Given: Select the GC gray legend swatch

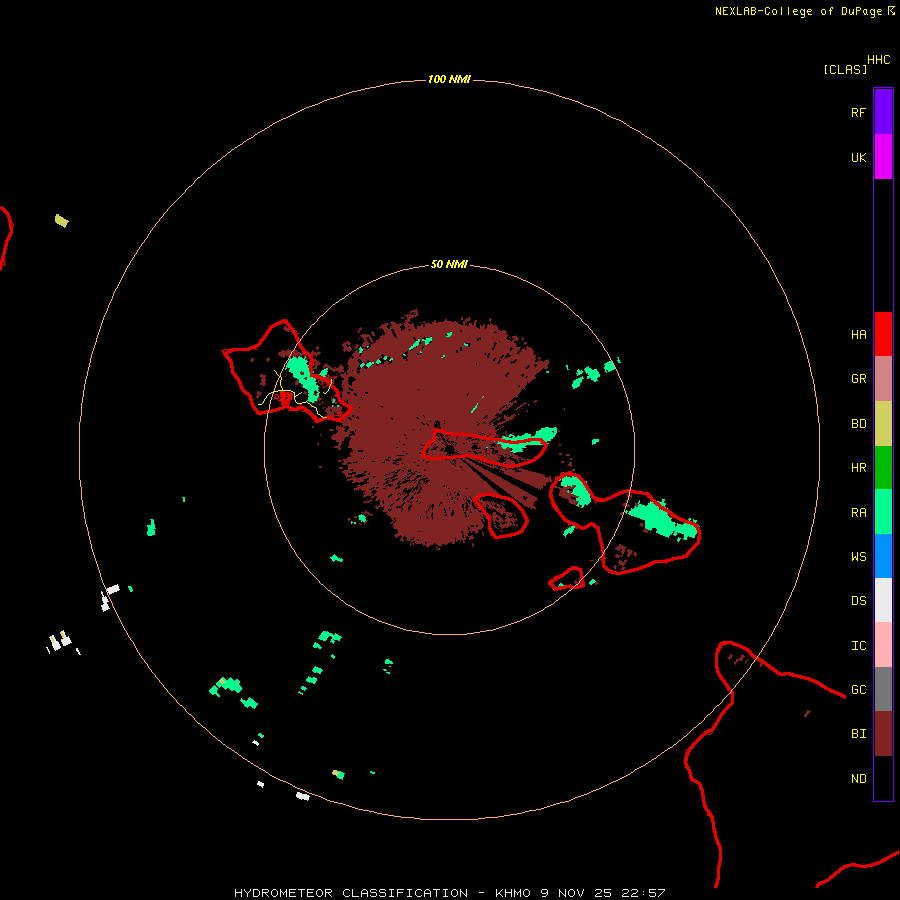Looking at the screenshot, I should (883, 689).
